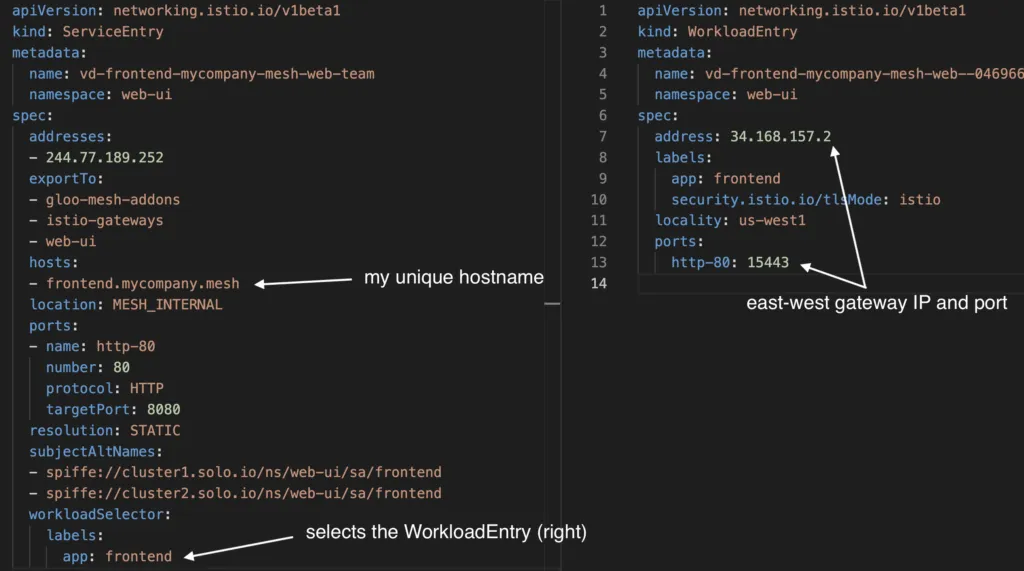Click the WorkloadEntry name 'vd-frontend-mycompany-mesh-web--046966'
This screenshot has height=571, width=1024.
pos(864,74)
